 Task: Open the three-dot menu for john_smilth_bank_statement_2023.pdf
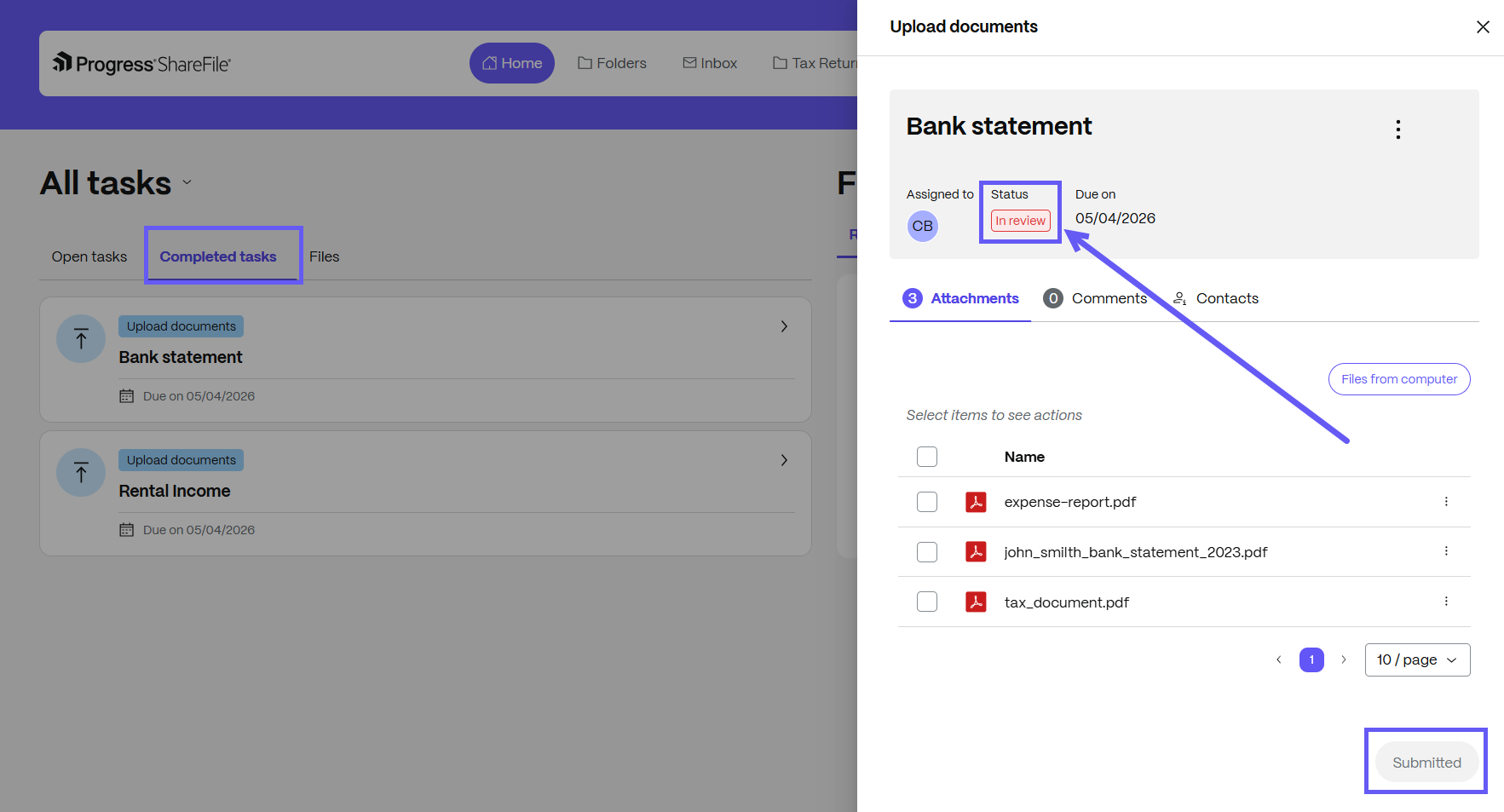(1446, 551)
